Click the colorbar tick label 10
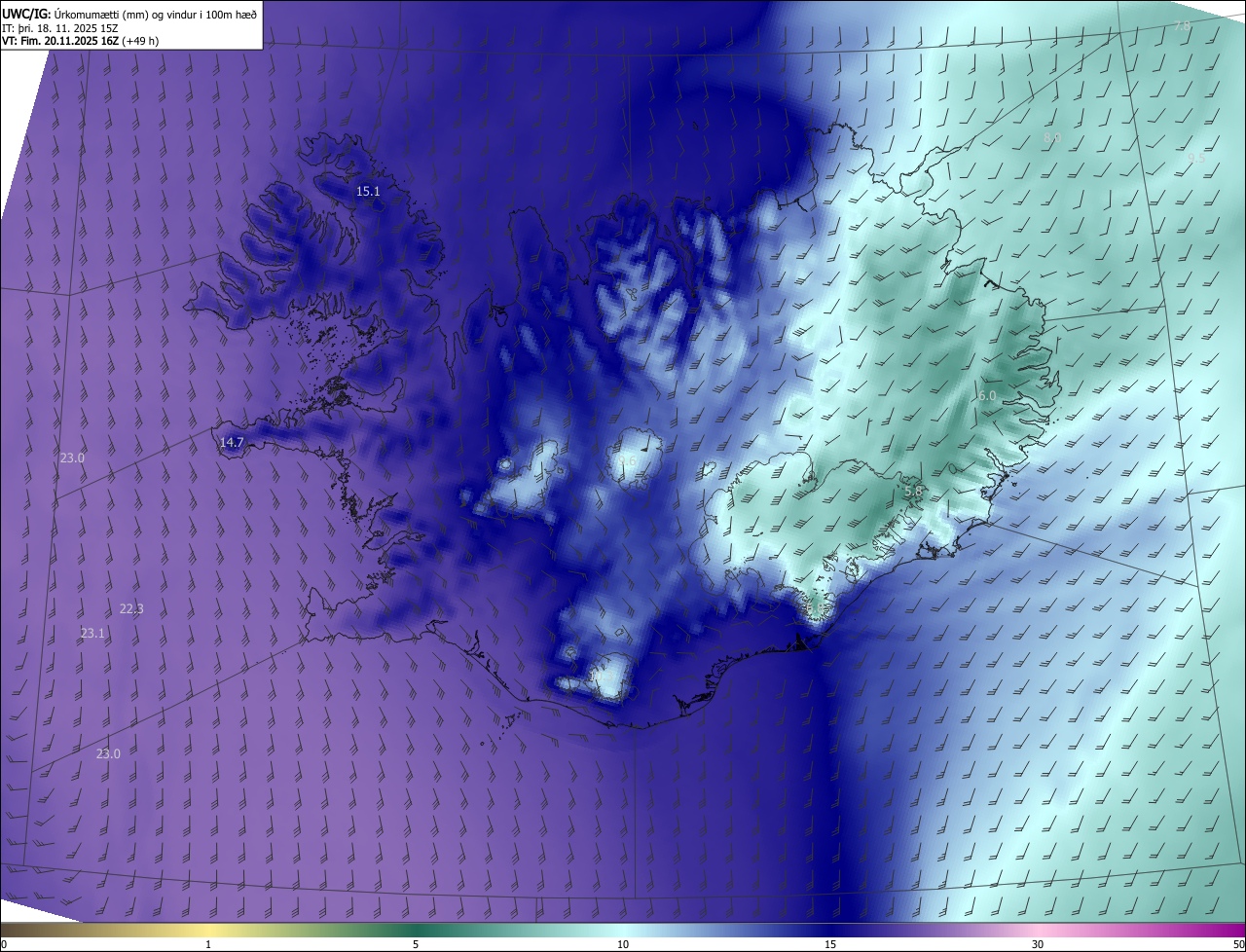The width and height of the screenshot is (1246, 952). coord(623,944)
